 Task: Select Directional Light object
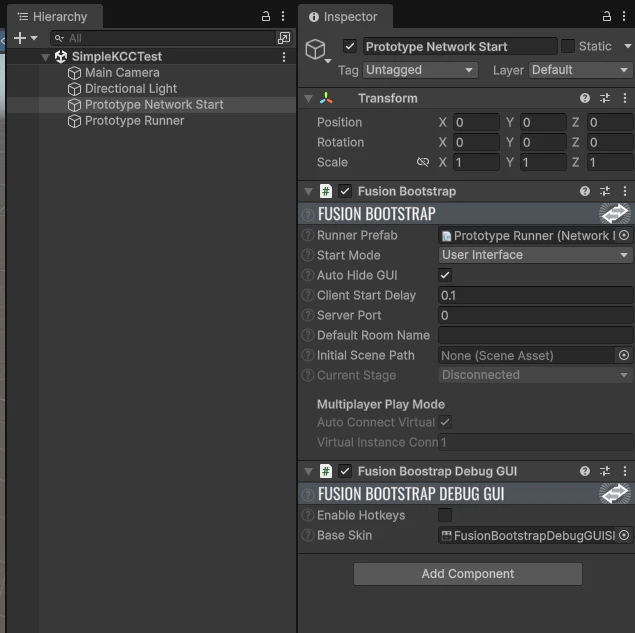pos(131,89)
